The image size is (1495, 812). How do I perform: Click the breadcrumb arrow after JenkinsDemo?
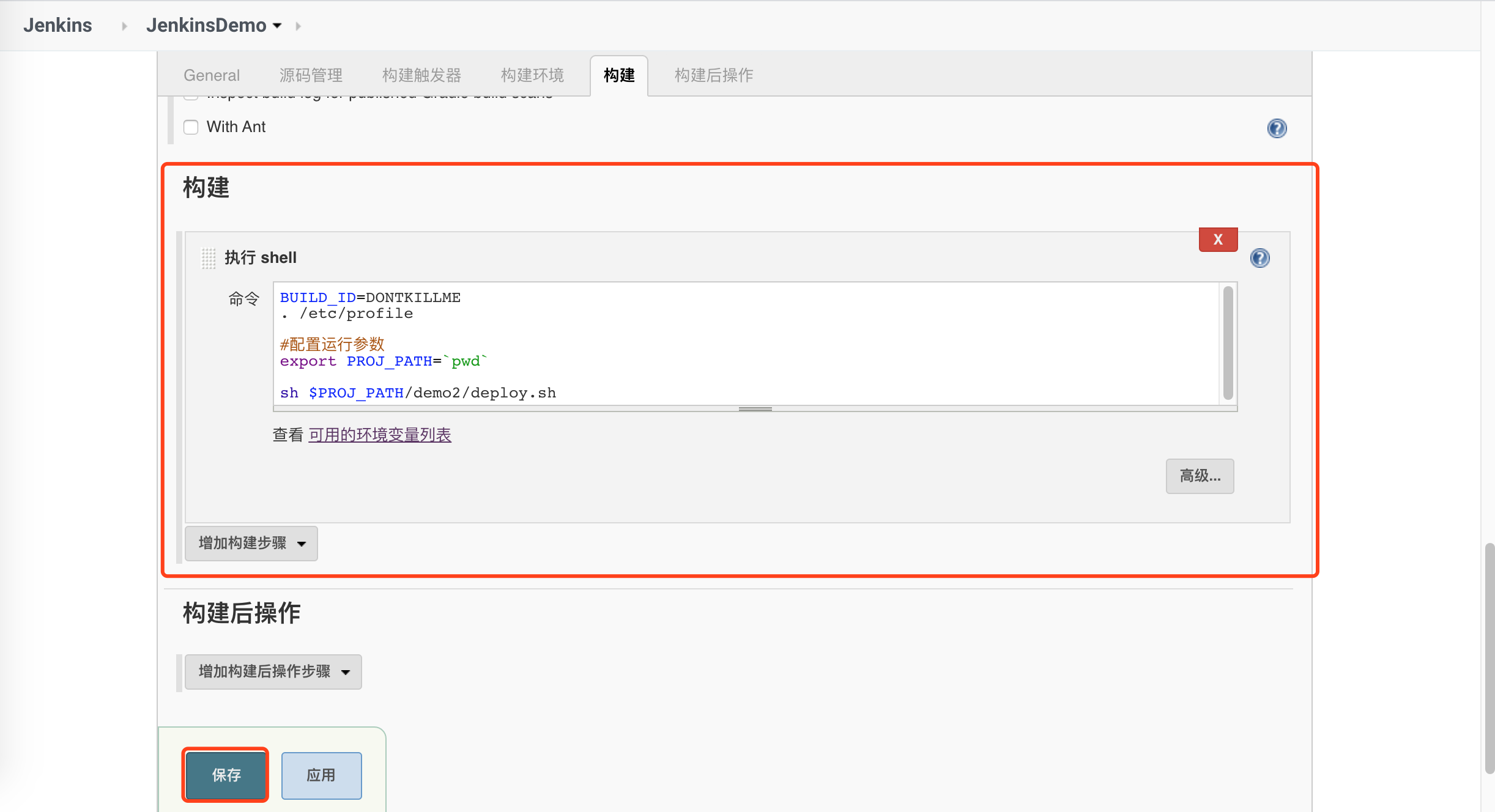(x=298, y=26)
